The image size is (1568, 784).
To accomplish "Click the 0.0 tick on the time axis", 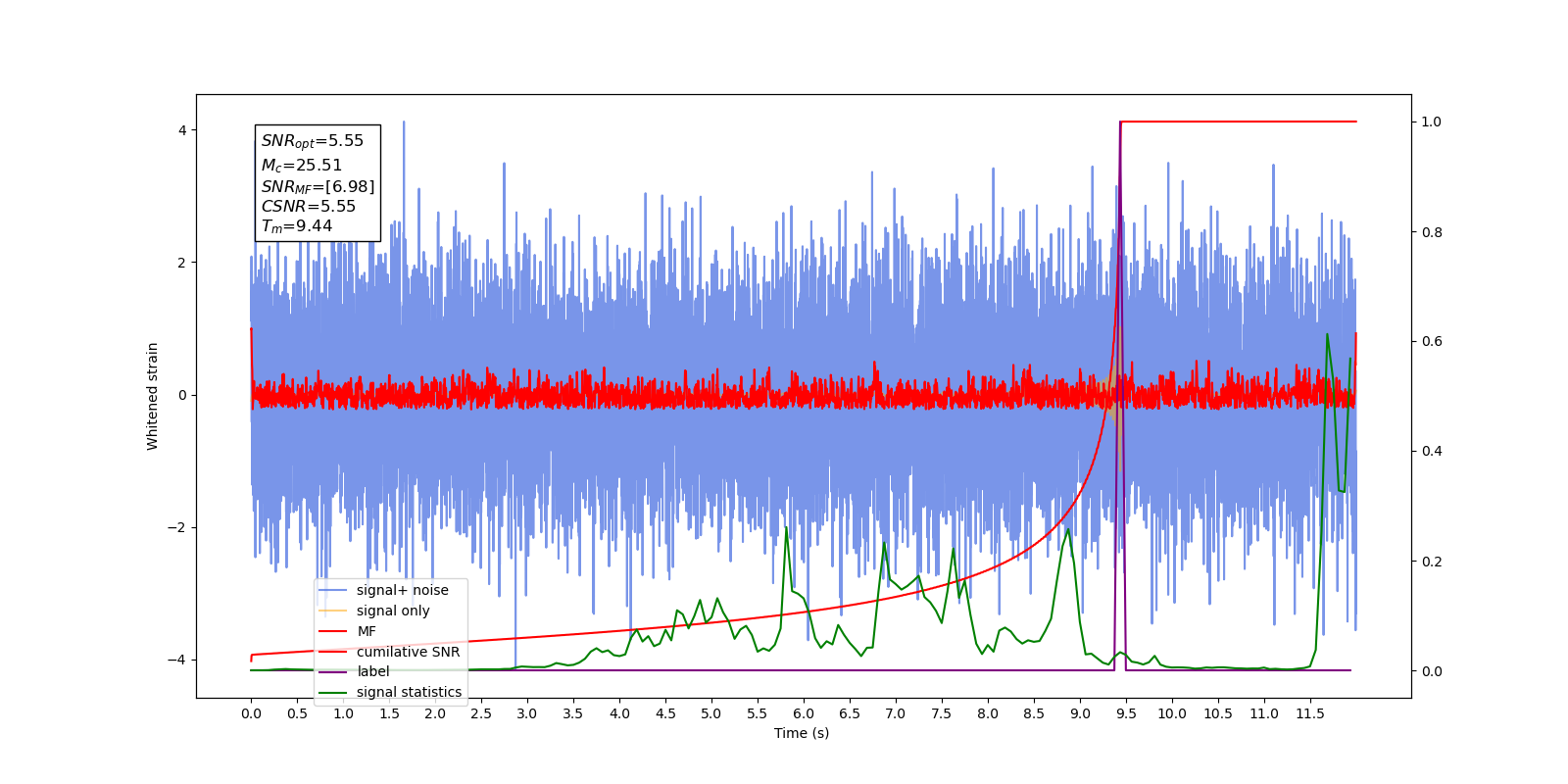I will pos(251,713).
